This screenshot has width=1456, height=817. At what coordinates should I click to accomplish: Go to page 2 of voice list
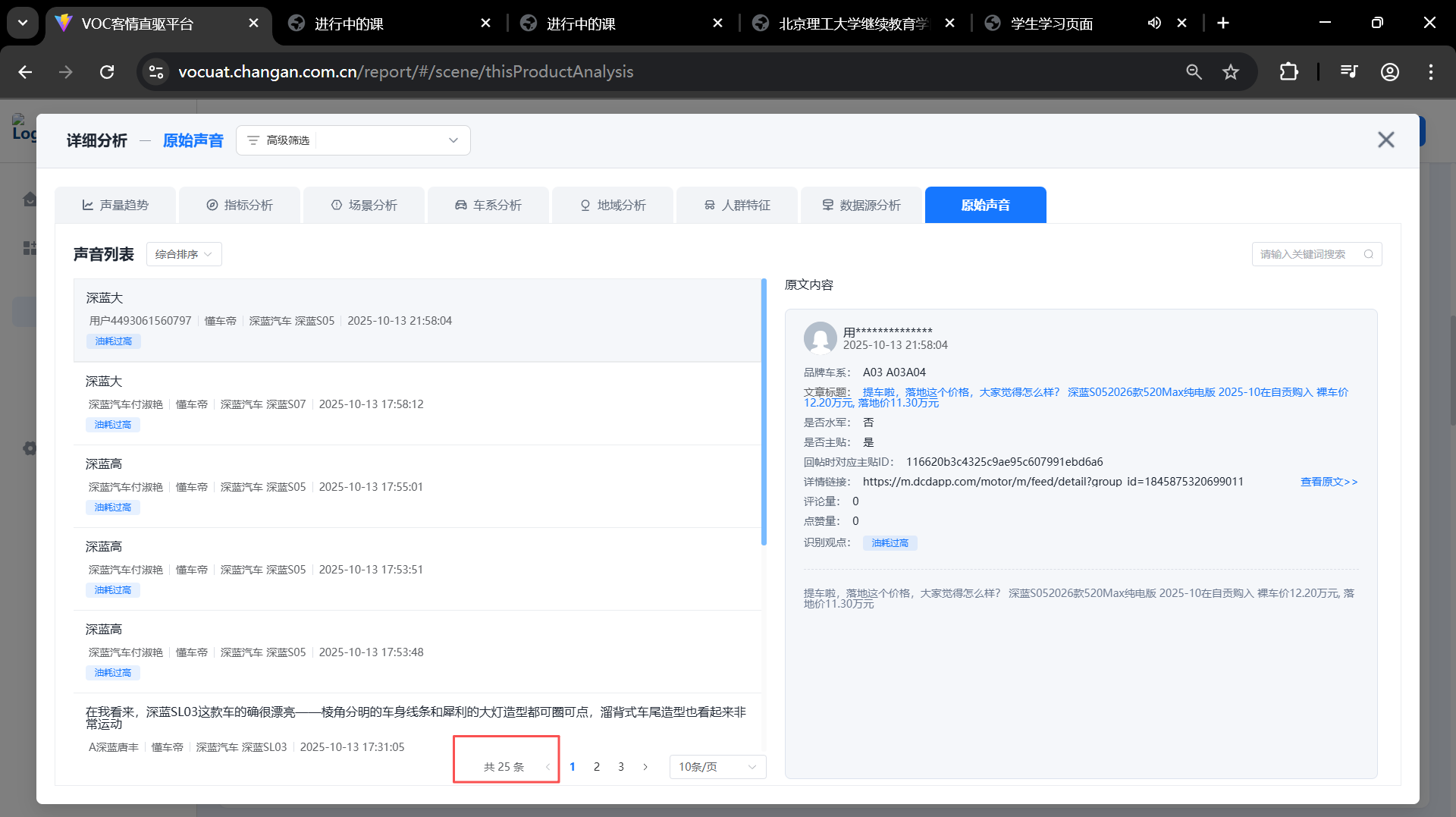[597, 767]
